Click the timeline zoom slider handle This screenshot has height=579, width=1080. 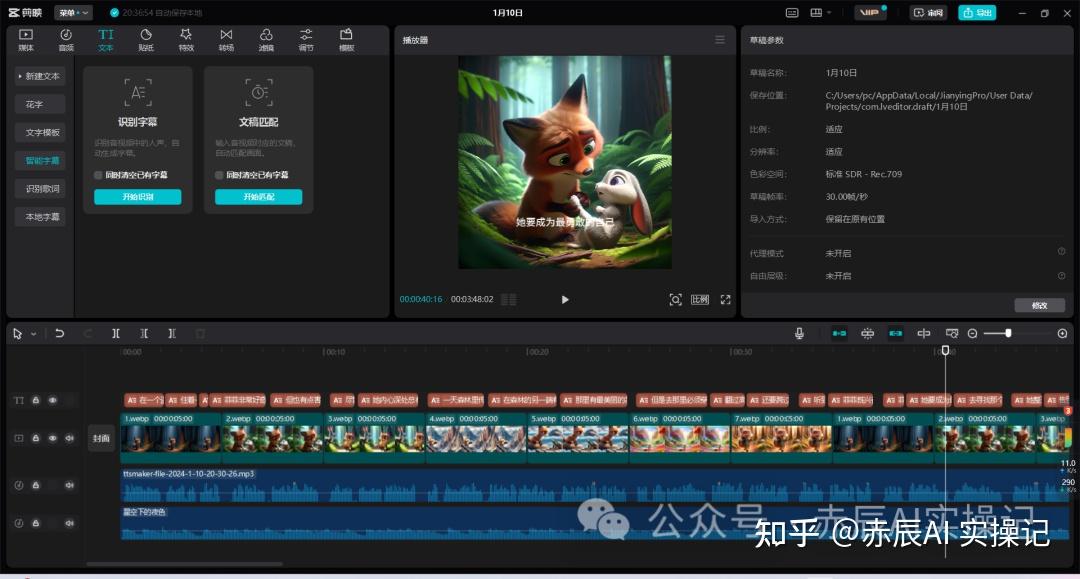pyautogui.click(x=1008, y=333)
